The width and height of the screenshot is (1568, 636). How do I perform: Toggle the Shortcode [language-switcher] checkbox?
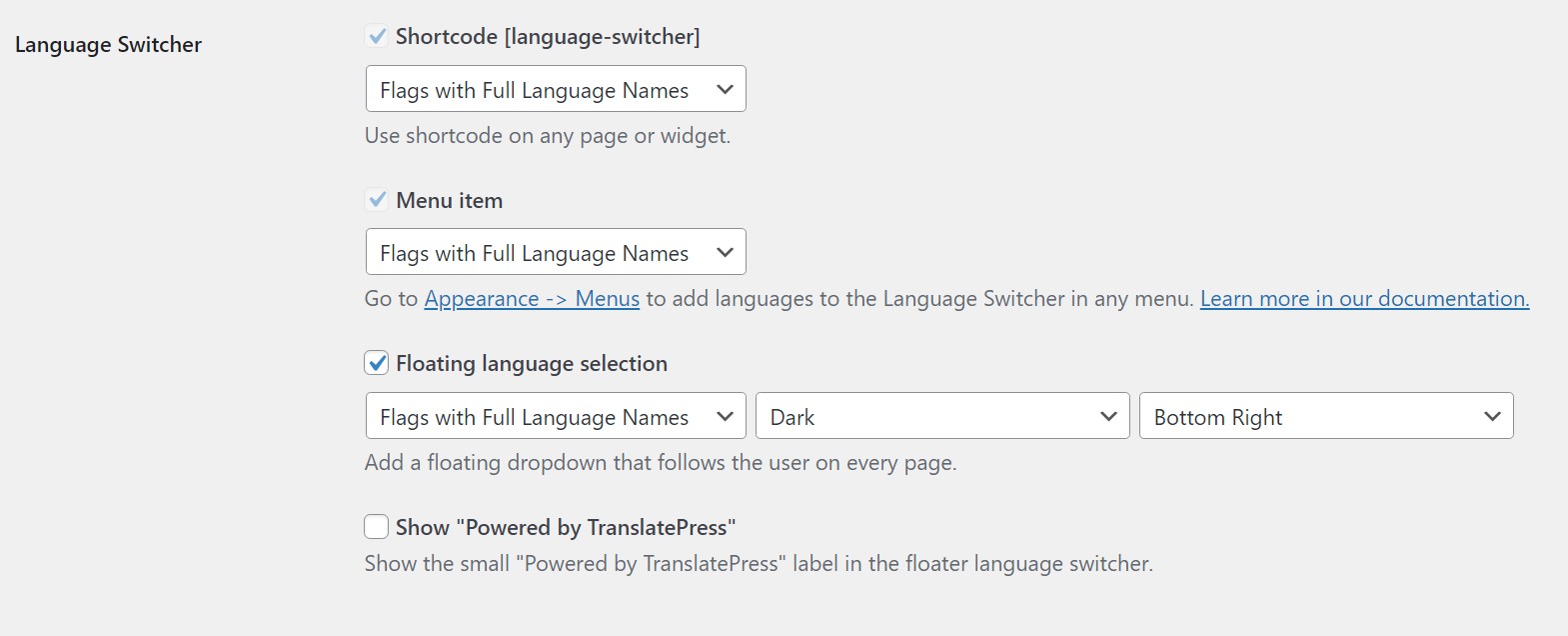(x=377, y=37)
